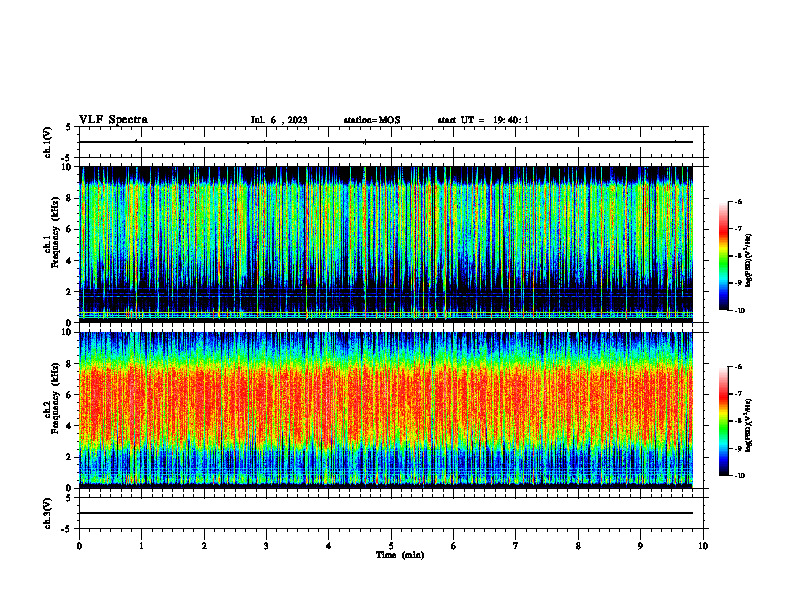Click the time axis tick label "10"
792x612 pixels.
pyautogui.click(x=703, y=546)
